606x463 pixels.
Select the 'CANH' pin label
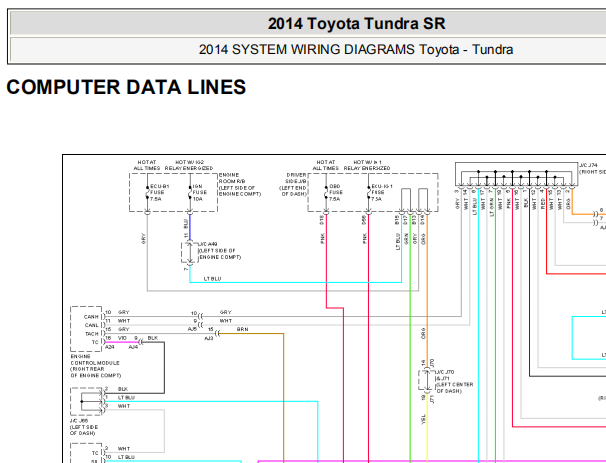tap(92, 317)
